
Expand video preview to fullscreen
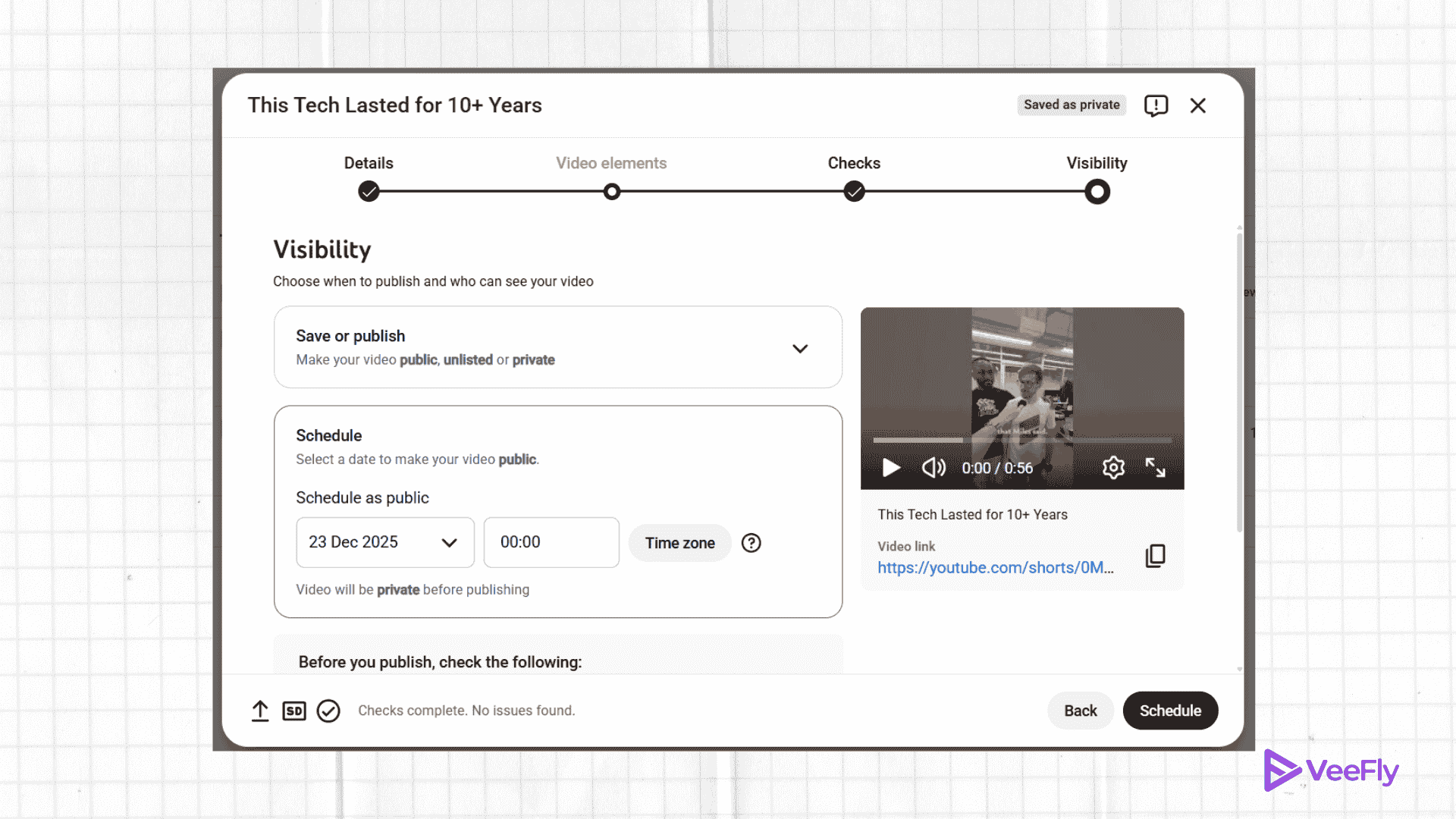pyautogui.click(x=1156, y=468)
